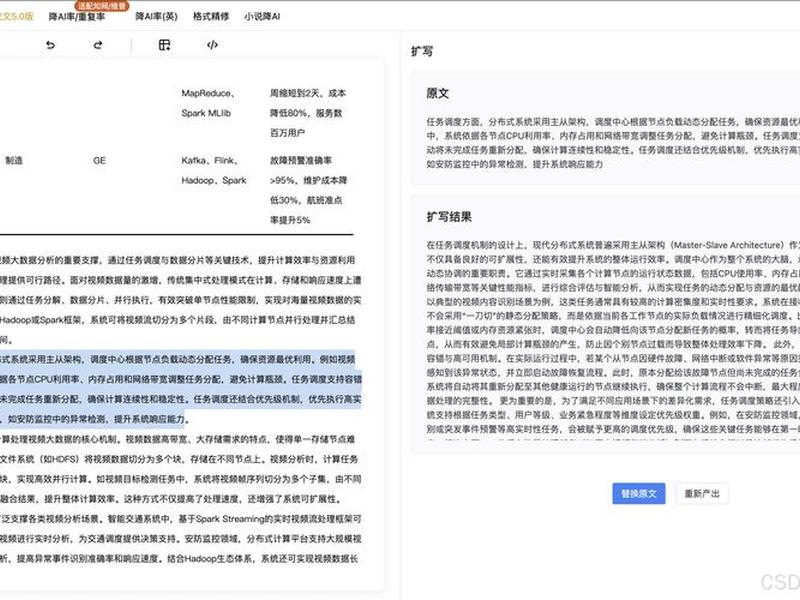This screenshot has width=800, height=600.
Task: Insert a table via the table icon
Action: point(164,45)
